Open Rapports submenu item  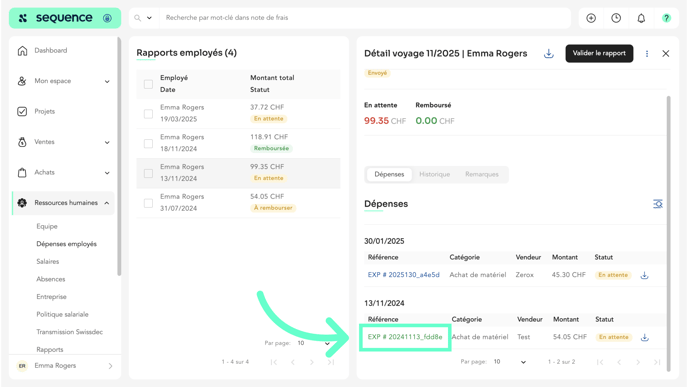pos(50,349)
